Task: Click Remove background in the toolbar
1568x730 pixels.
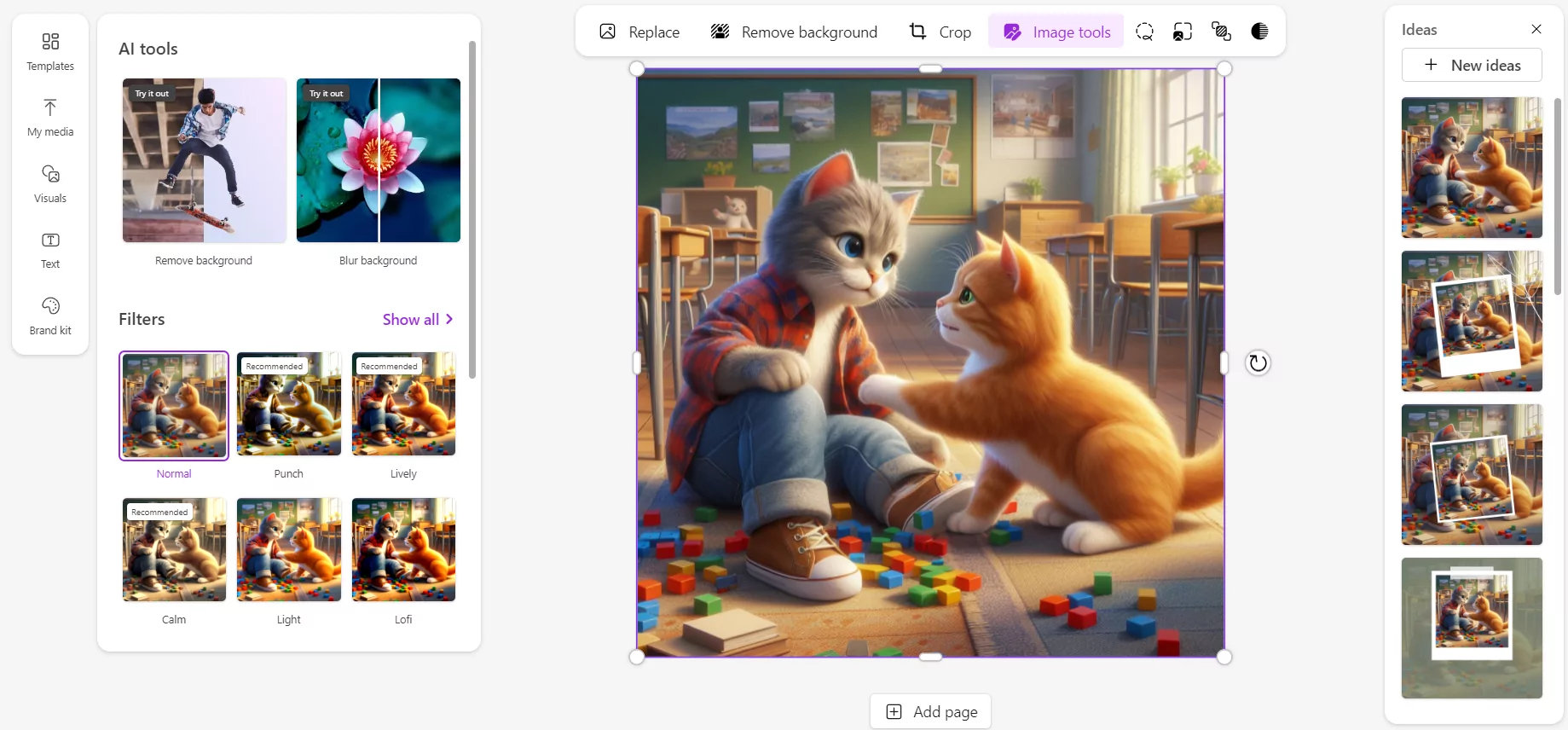Action: click(x=794, y=32)
